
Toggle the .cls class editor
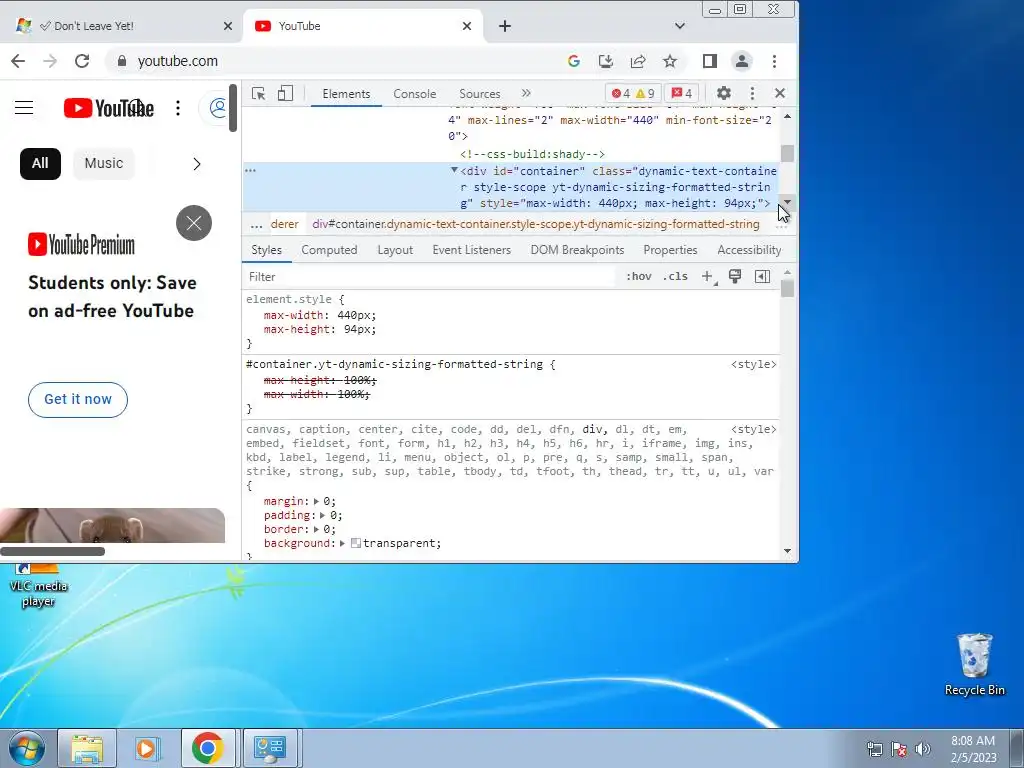tap(675, 276)
